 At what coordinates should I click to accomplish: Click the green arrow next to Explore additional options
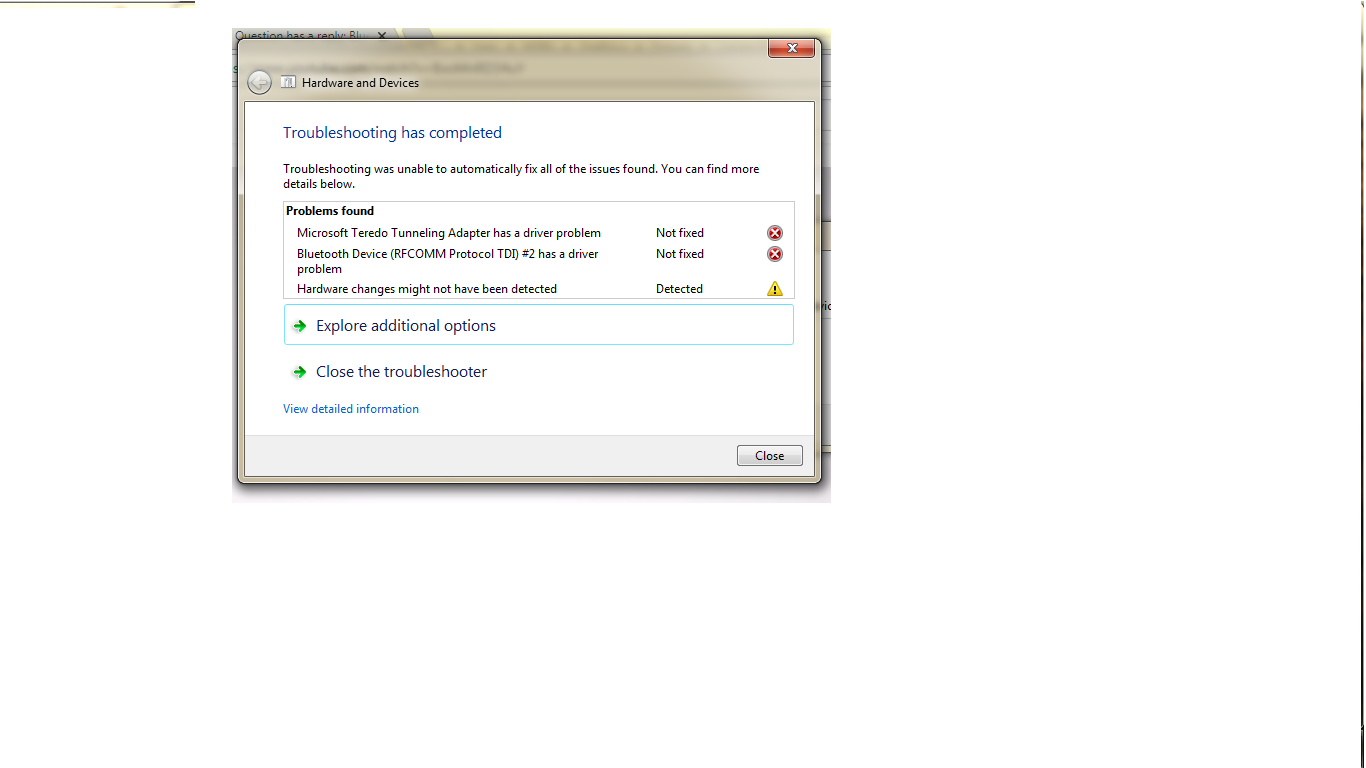(299, 326)
